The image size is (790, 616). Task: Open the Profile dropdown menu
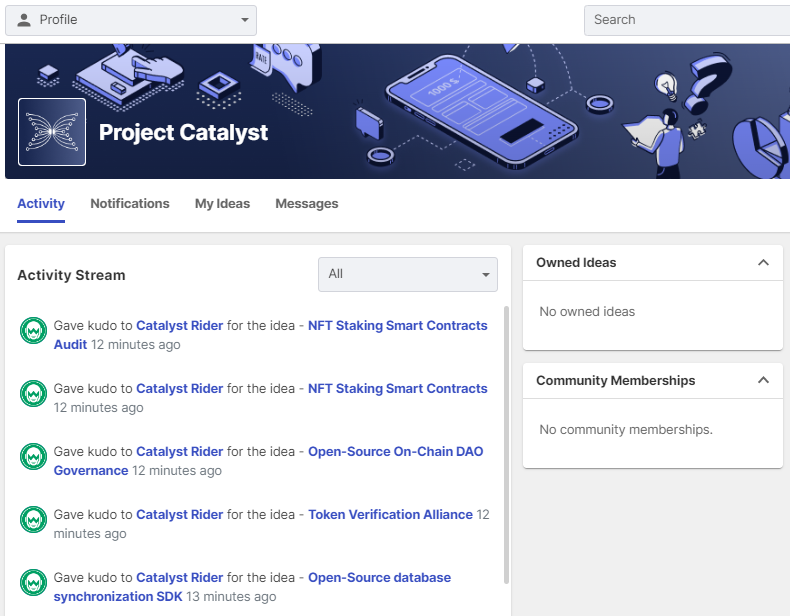[x=130, y=20]
